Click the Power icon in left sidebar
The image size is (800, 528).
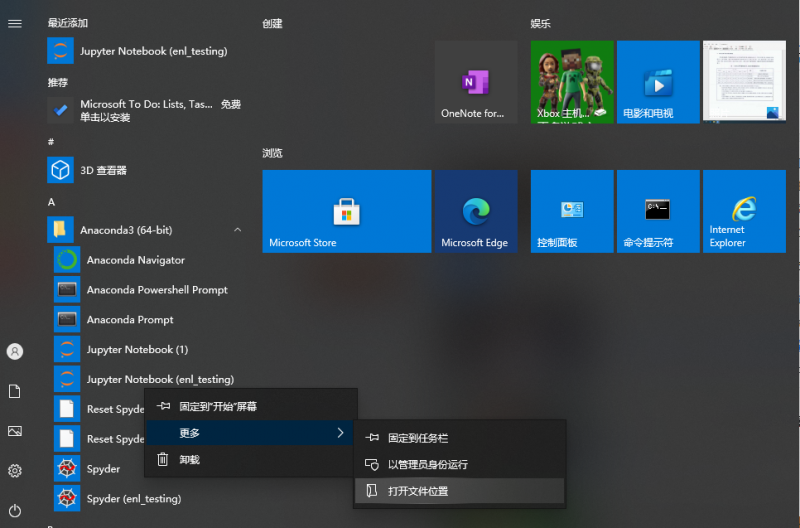(x=15, y=510)
